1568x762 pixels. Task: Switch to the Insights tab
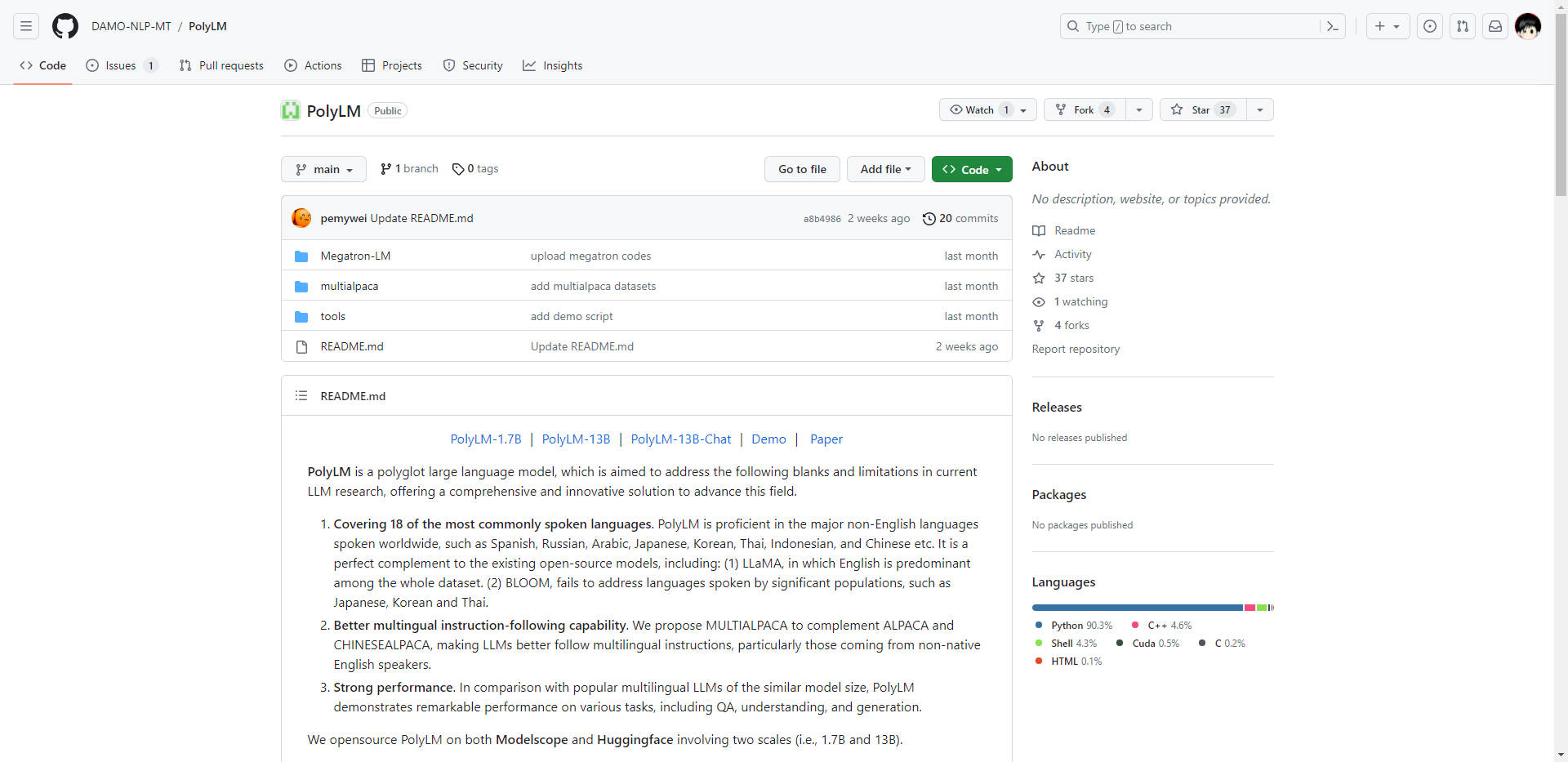coord(553,65)
